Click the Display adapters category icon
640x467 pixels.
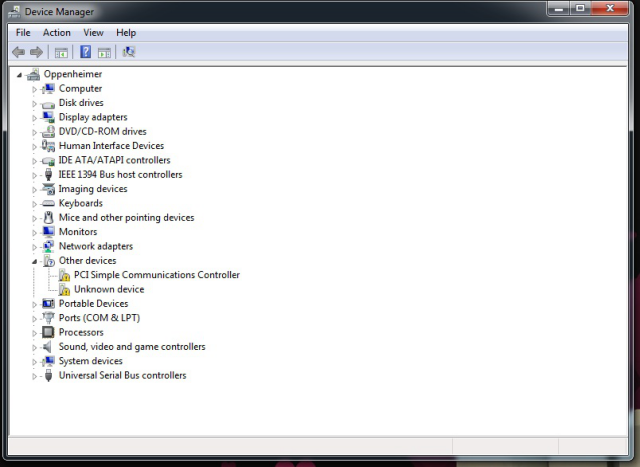point(48,117)
